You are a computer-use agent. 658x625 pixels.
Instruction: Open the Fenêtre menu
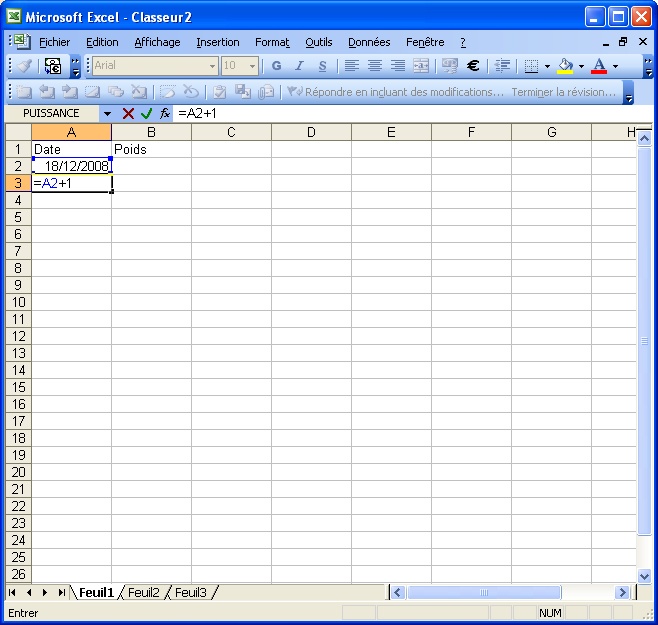click(425, 42)
